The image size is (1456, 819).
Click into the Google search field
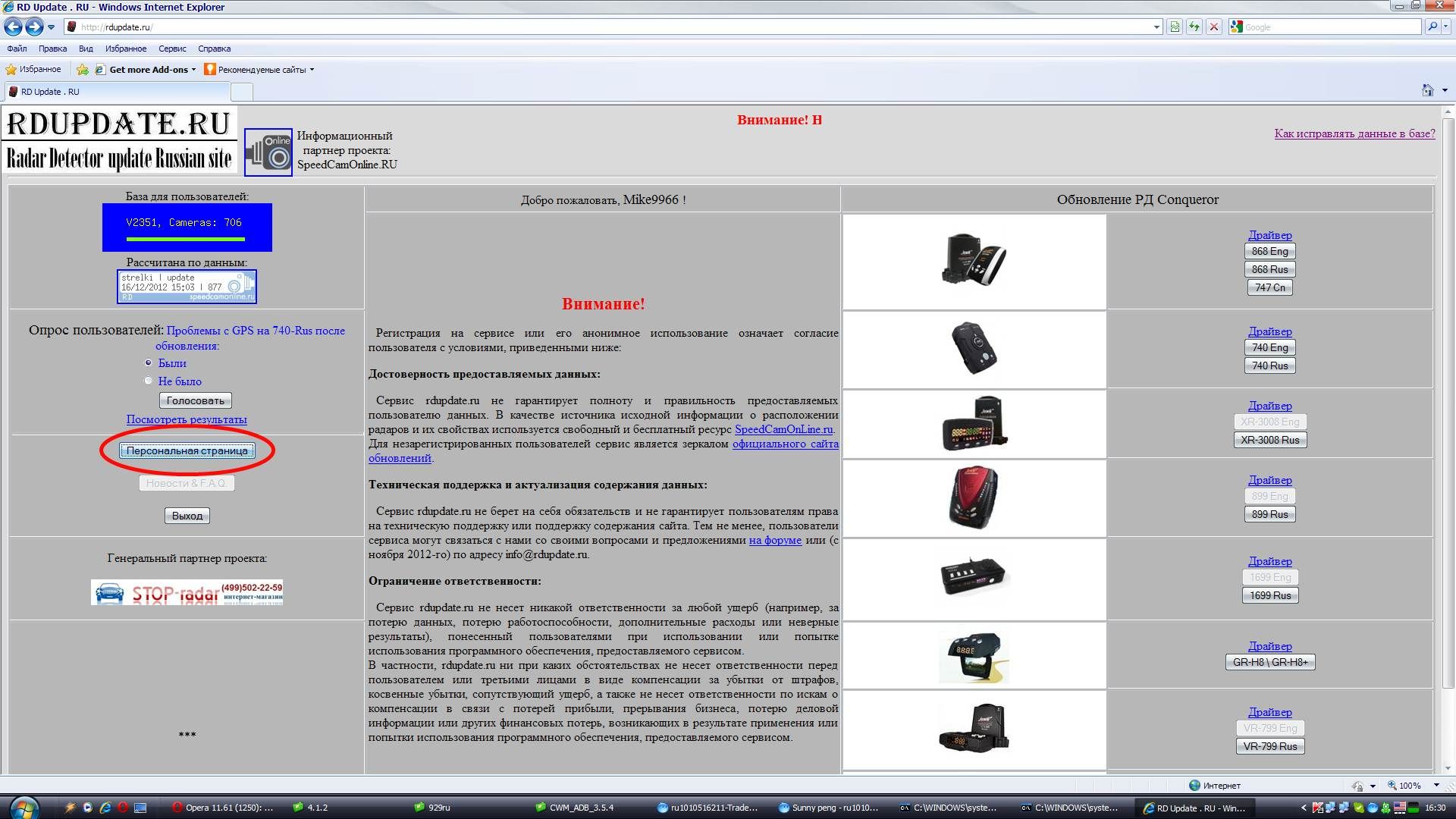coord(1327,27)
